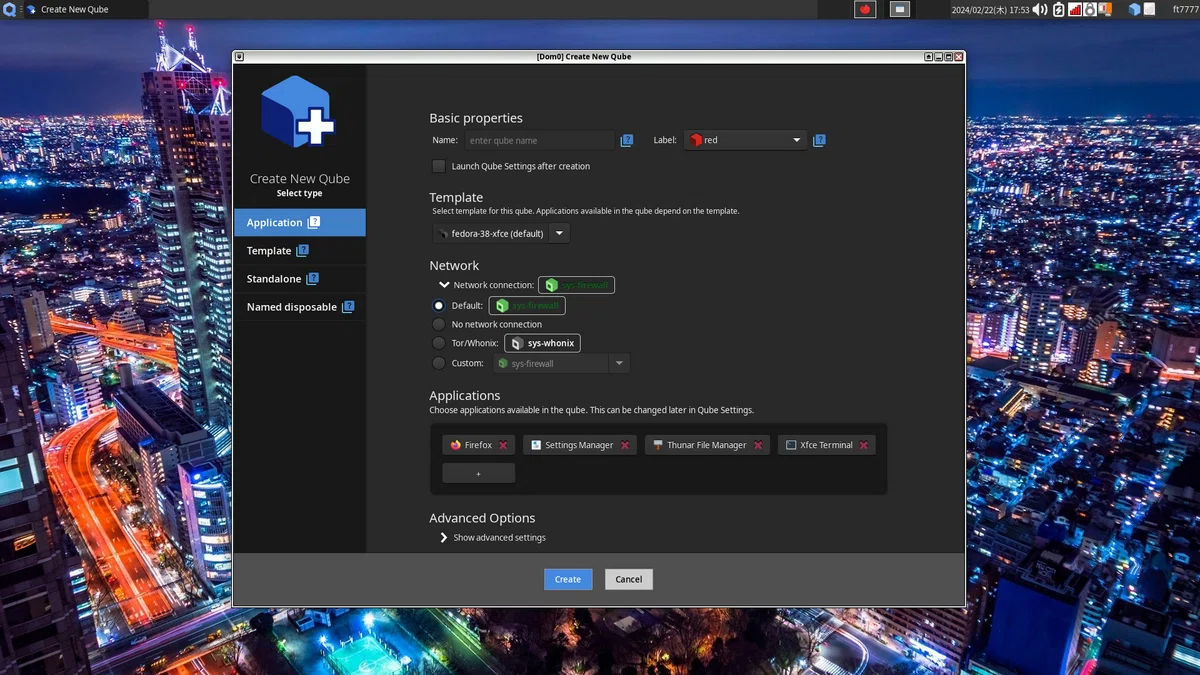
Task: Click the clipboard tray icon
Action: [x=1151, y=9]
